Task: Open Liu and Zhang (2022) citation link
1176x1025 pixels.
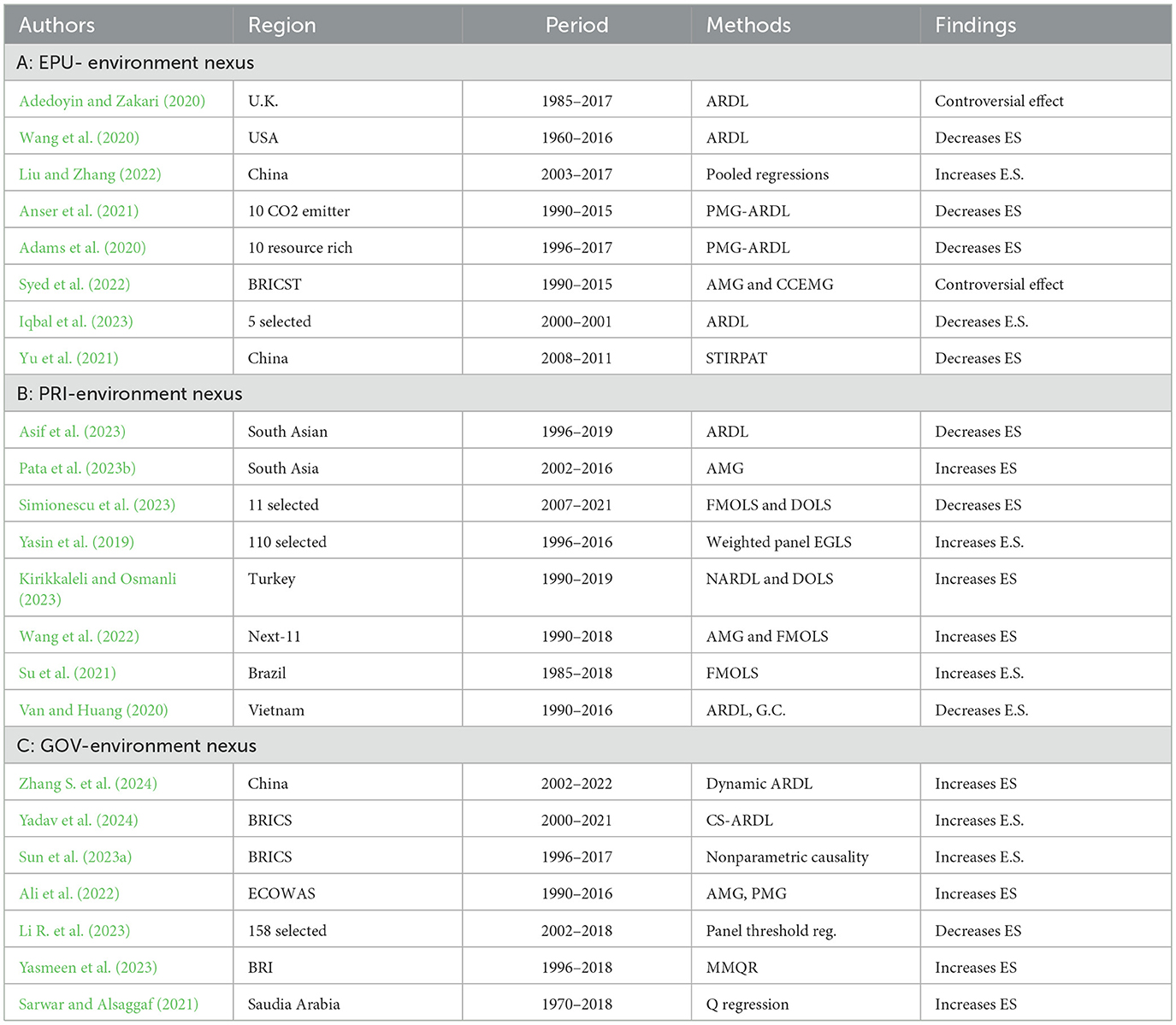Action: [90, 174]
